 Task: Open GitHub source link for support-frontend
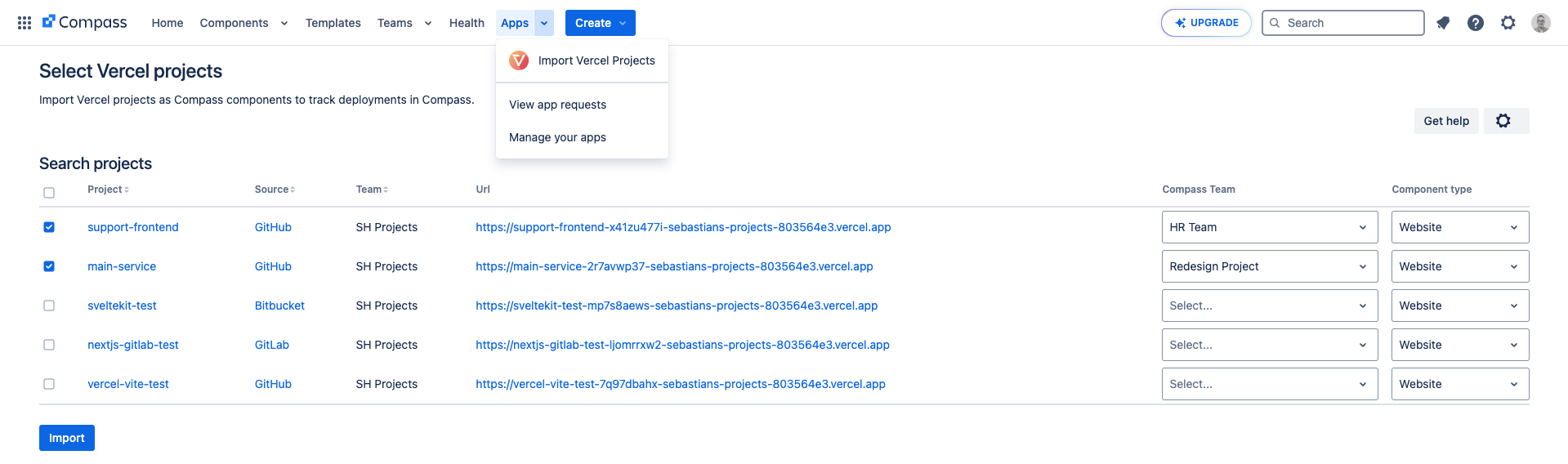273,227
